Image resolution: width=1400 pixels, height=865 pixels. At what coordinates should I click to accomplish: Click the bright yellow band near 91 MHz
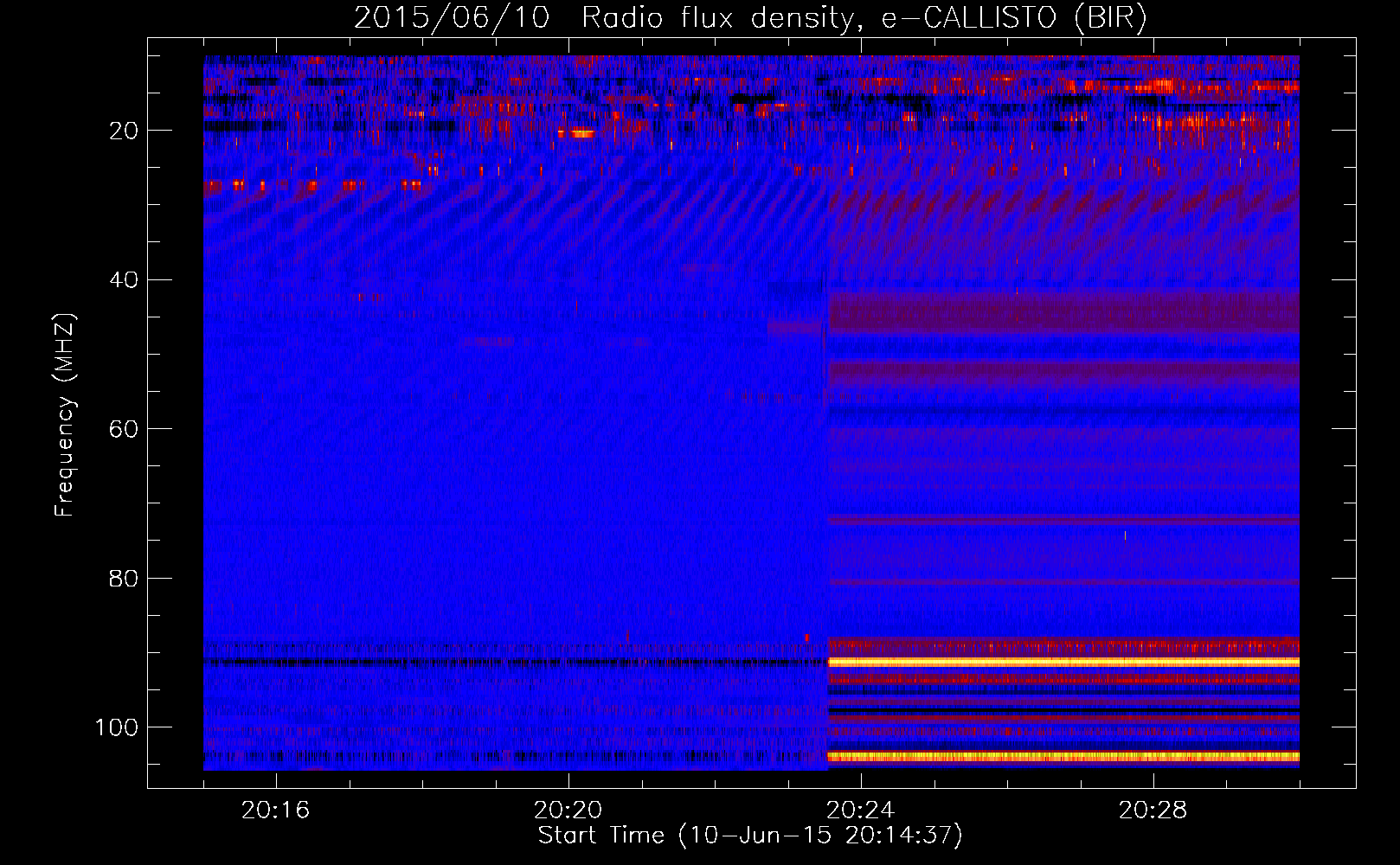[x=1063, y=662]
